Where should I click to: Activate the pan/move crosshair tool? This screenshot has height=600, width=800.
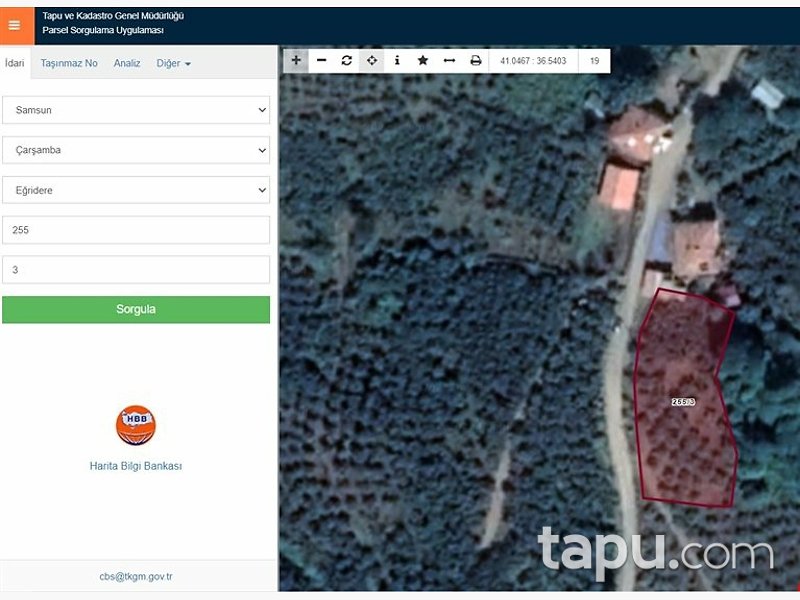point(372,61)
